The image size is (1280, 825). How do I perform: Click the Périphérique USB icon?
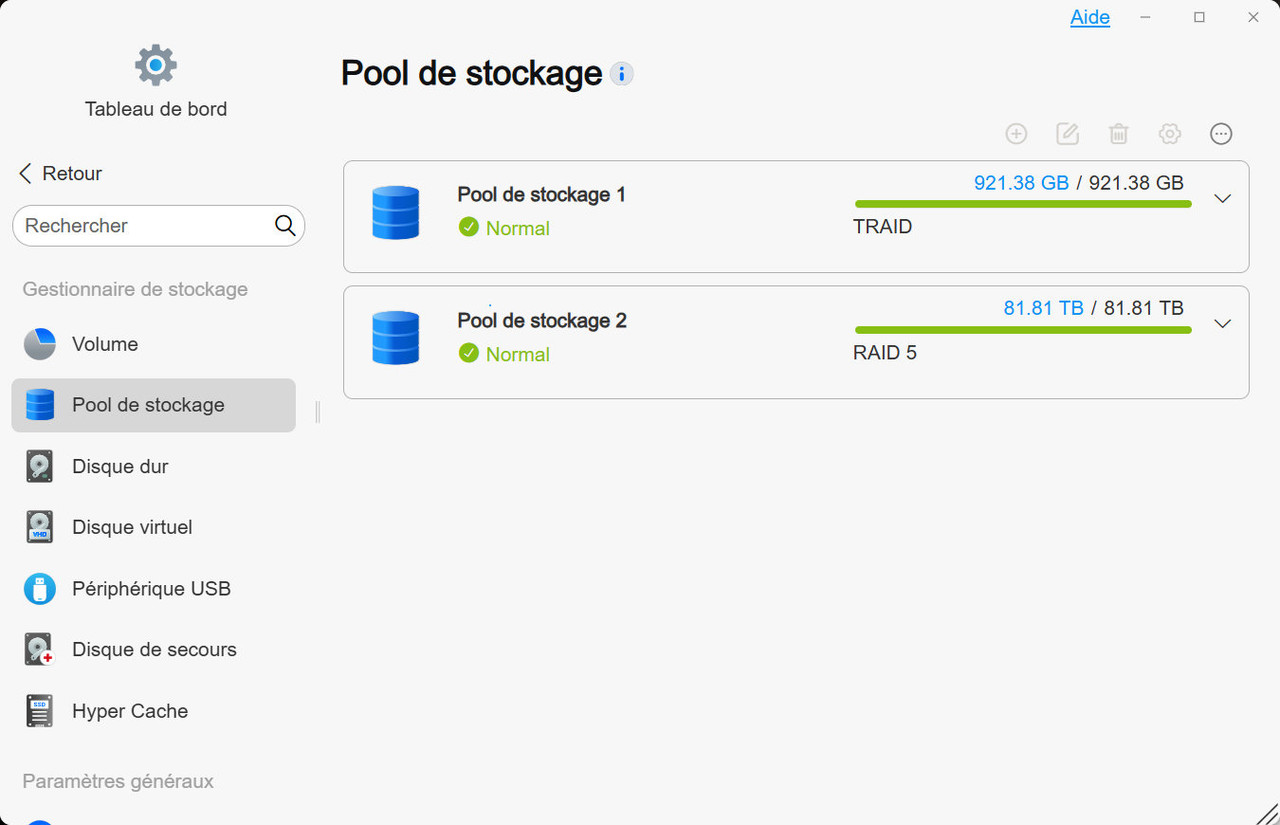40,589
